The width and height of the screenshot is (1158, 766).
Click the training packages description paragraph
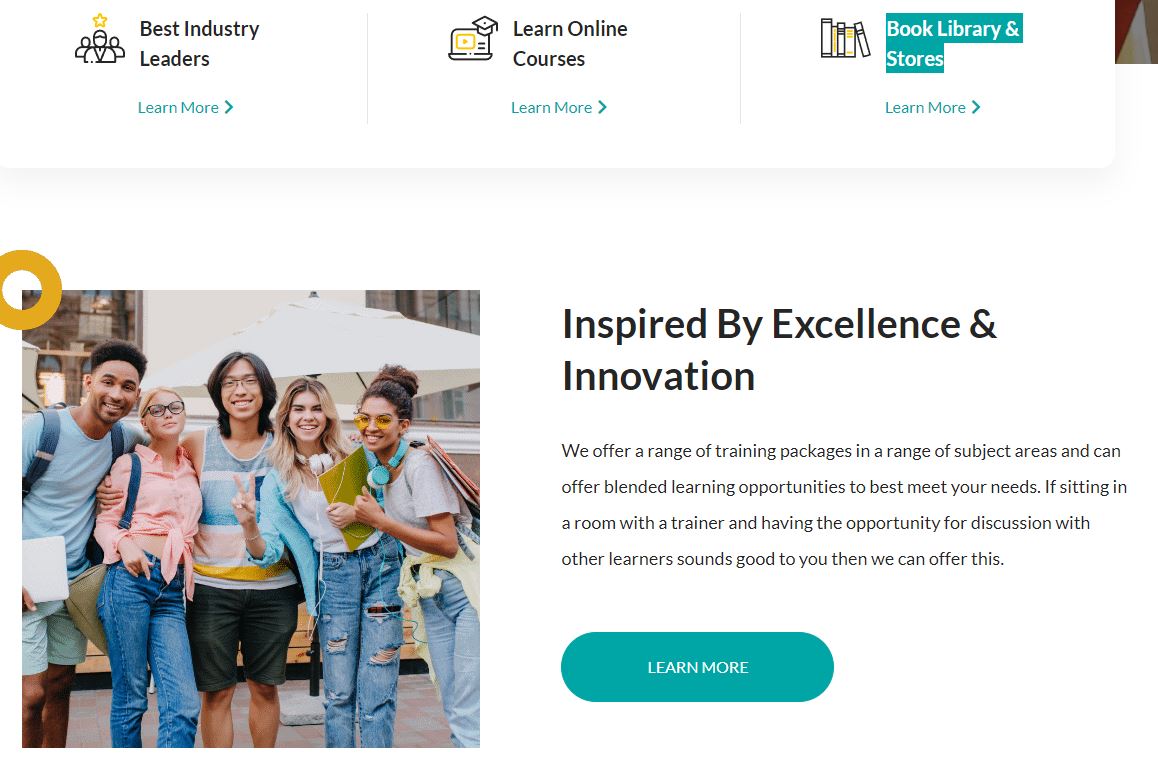click(x=844, y=505)
